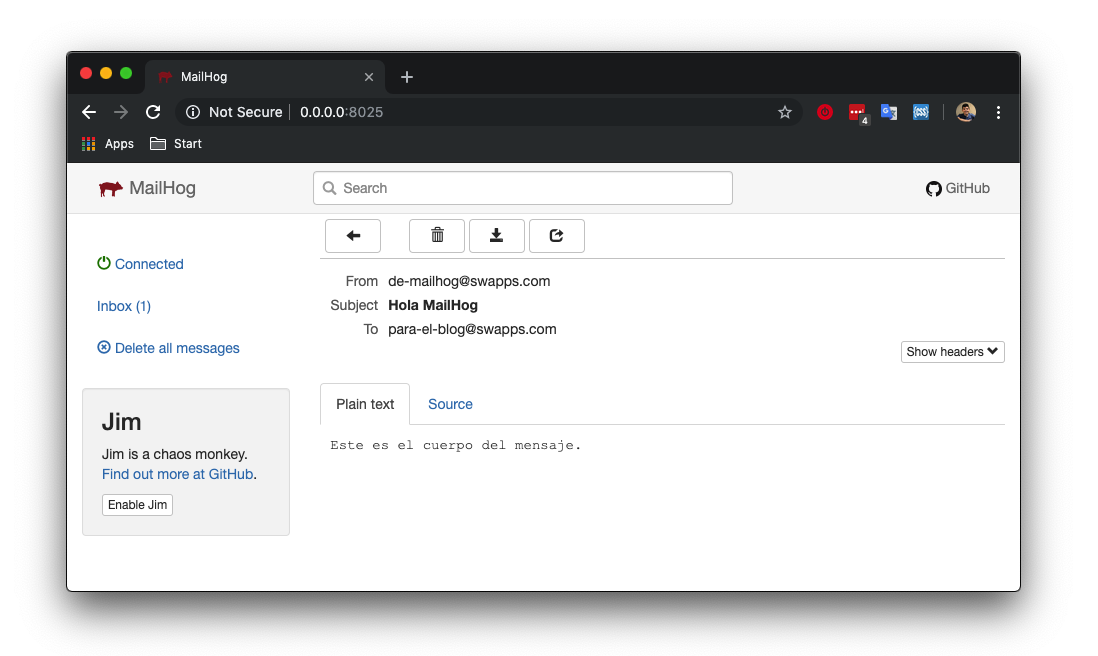
Task: Click the browser address bar URL
Action: coord(342,112)
